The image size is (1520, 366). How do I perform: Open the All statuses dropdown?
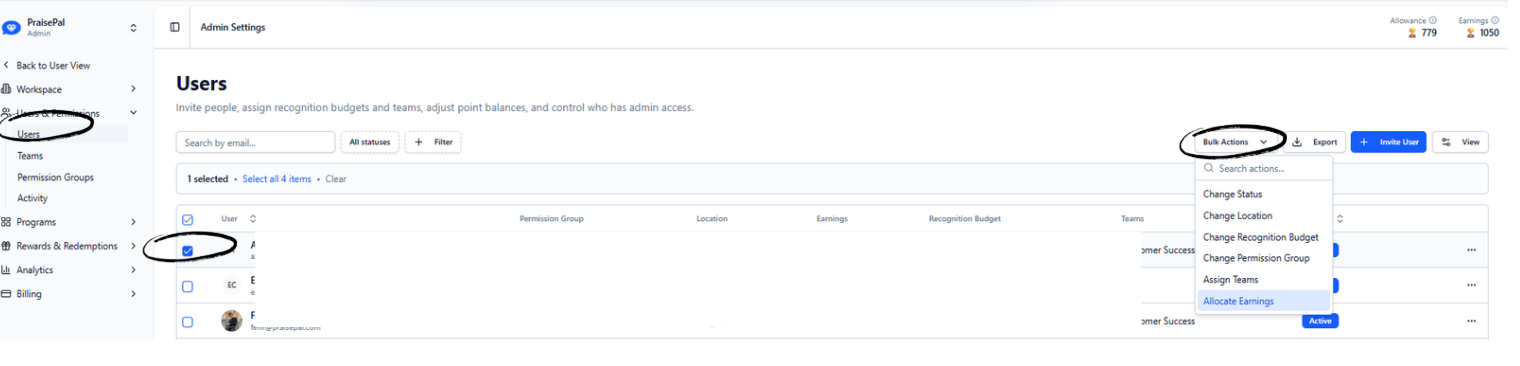pyautogui.click(x=370, y=142)
